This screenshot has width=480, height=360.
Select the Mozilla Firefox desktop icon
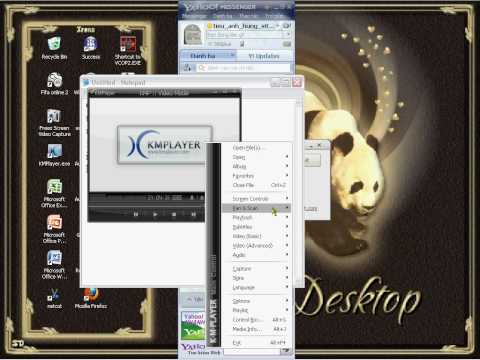[x=91, y=298]
